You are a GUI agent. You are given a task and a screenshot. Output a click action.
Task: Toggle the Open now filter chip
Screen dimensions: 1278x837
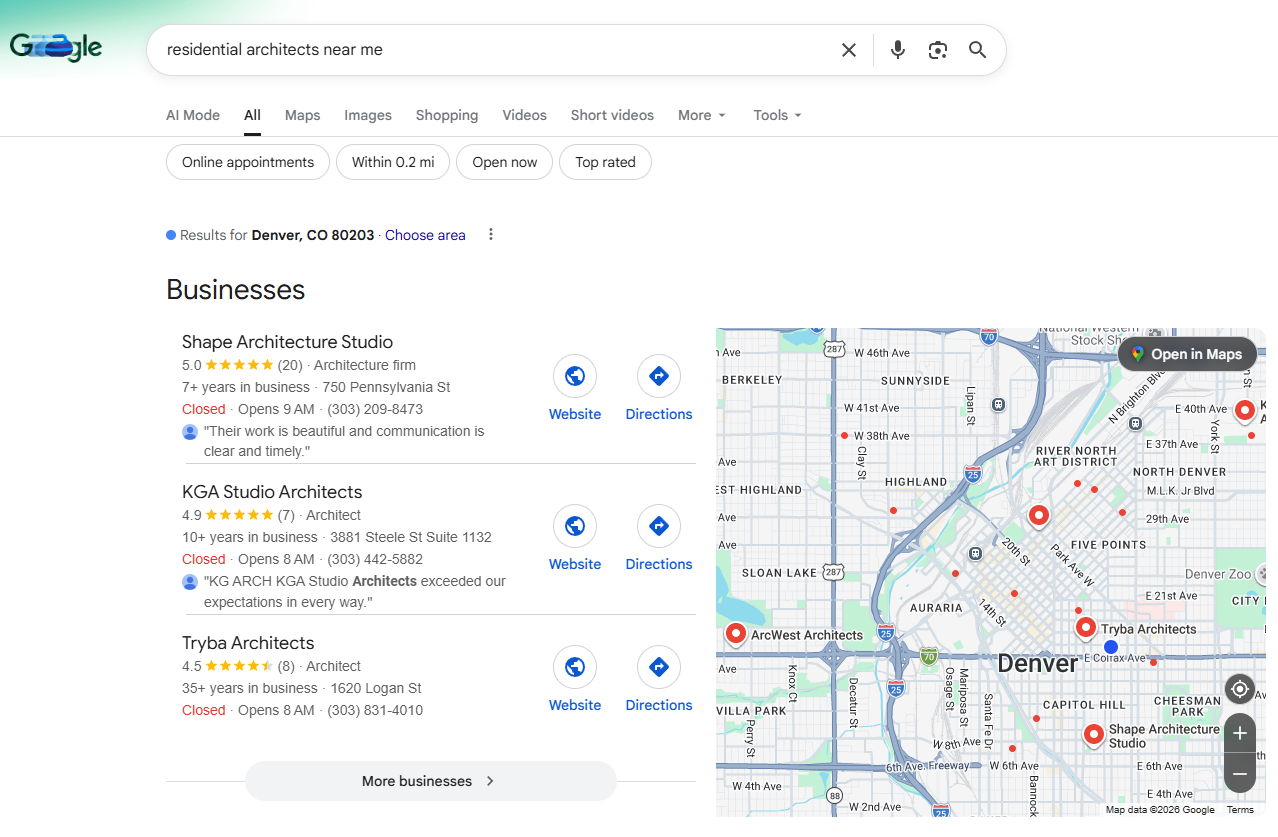pyautogui.click(x=504, y=162)
